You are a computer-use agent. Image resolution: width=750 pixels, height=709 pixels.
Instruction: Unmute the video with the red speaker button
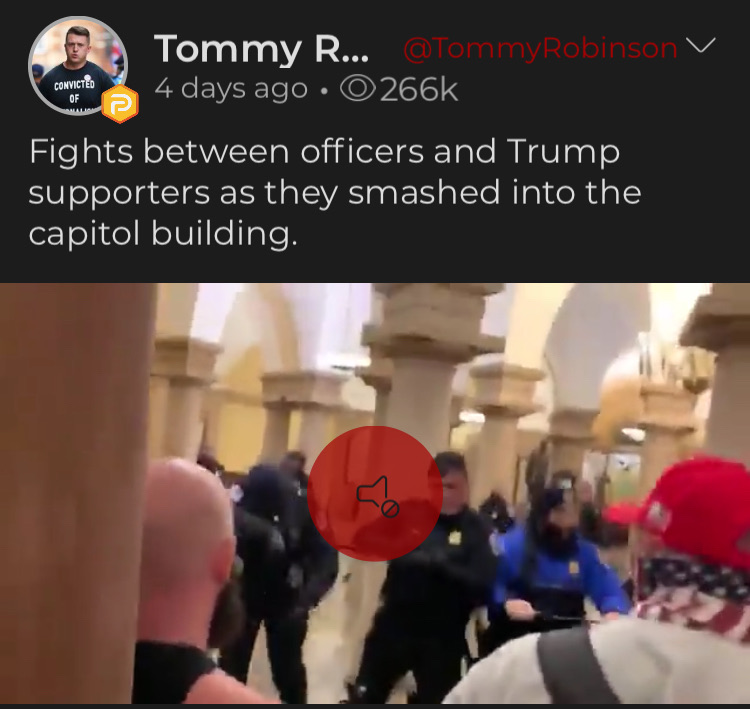click(375, 493)
